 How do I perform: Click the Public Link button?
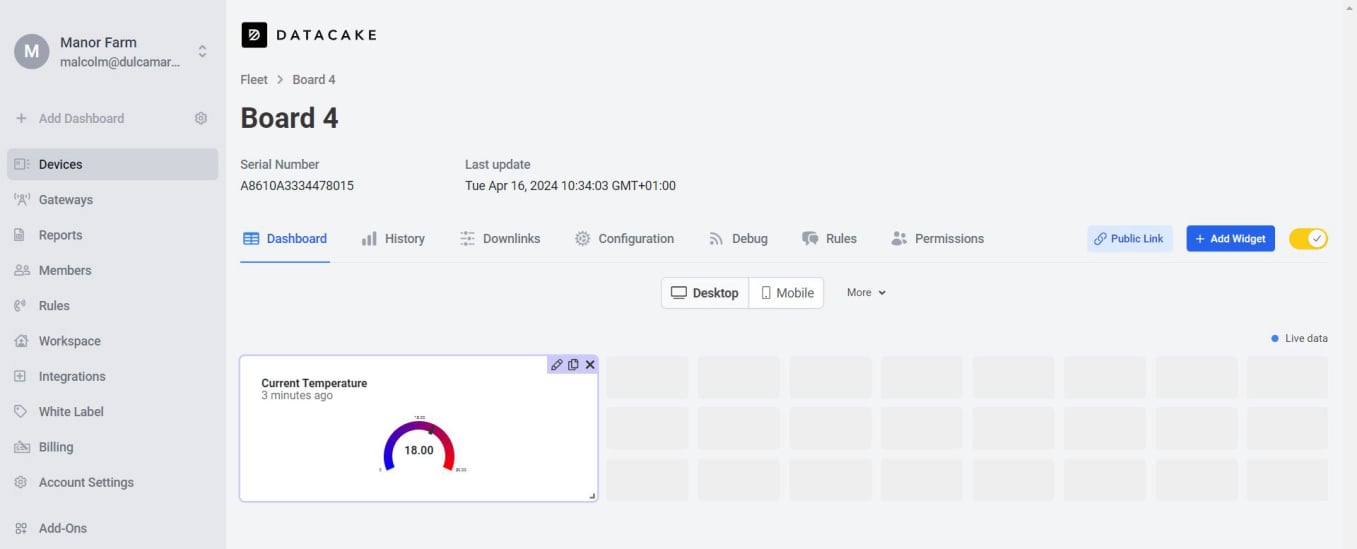tap(1129, 239)
